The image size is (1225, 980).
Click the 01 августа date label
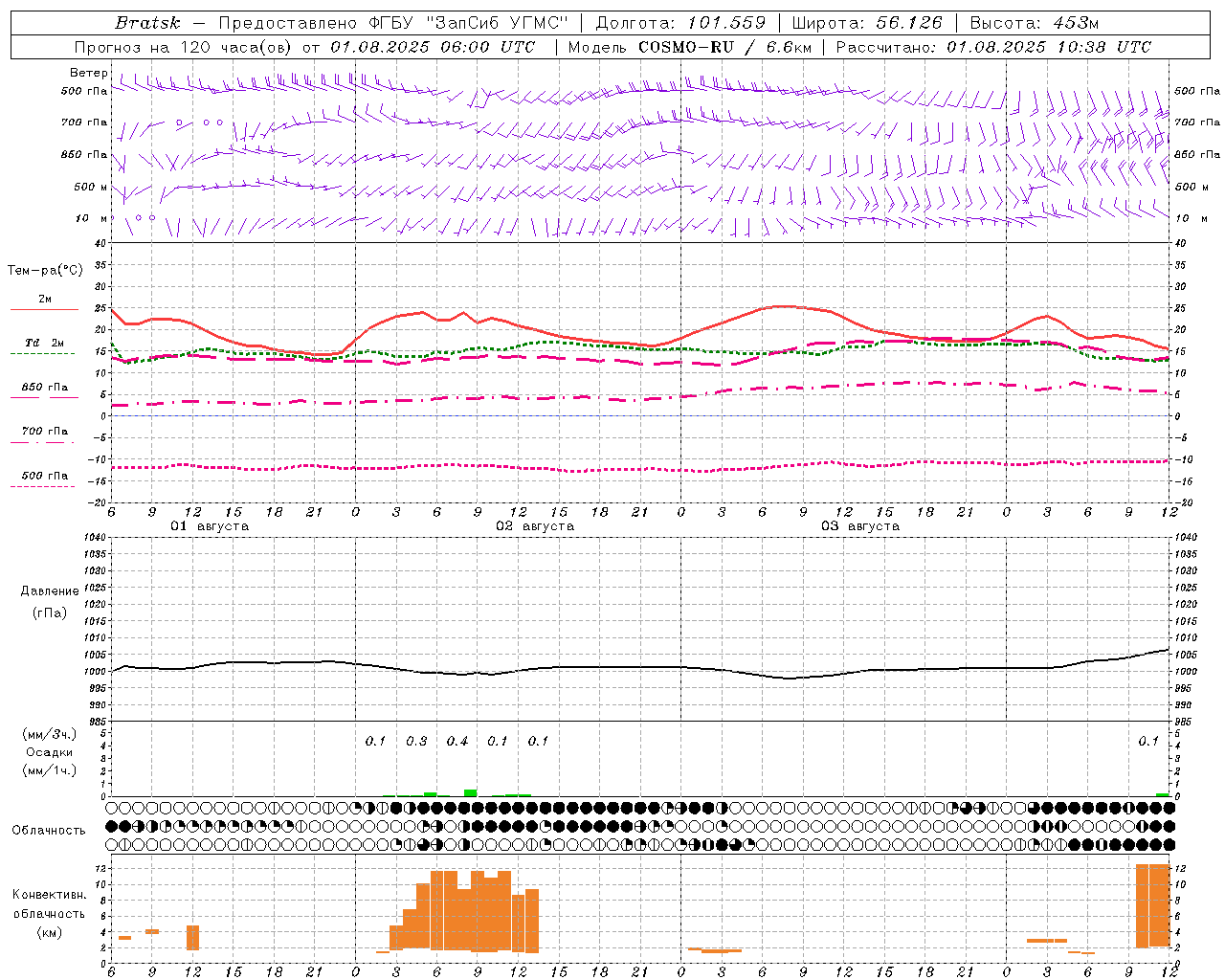tap(210, 526)
